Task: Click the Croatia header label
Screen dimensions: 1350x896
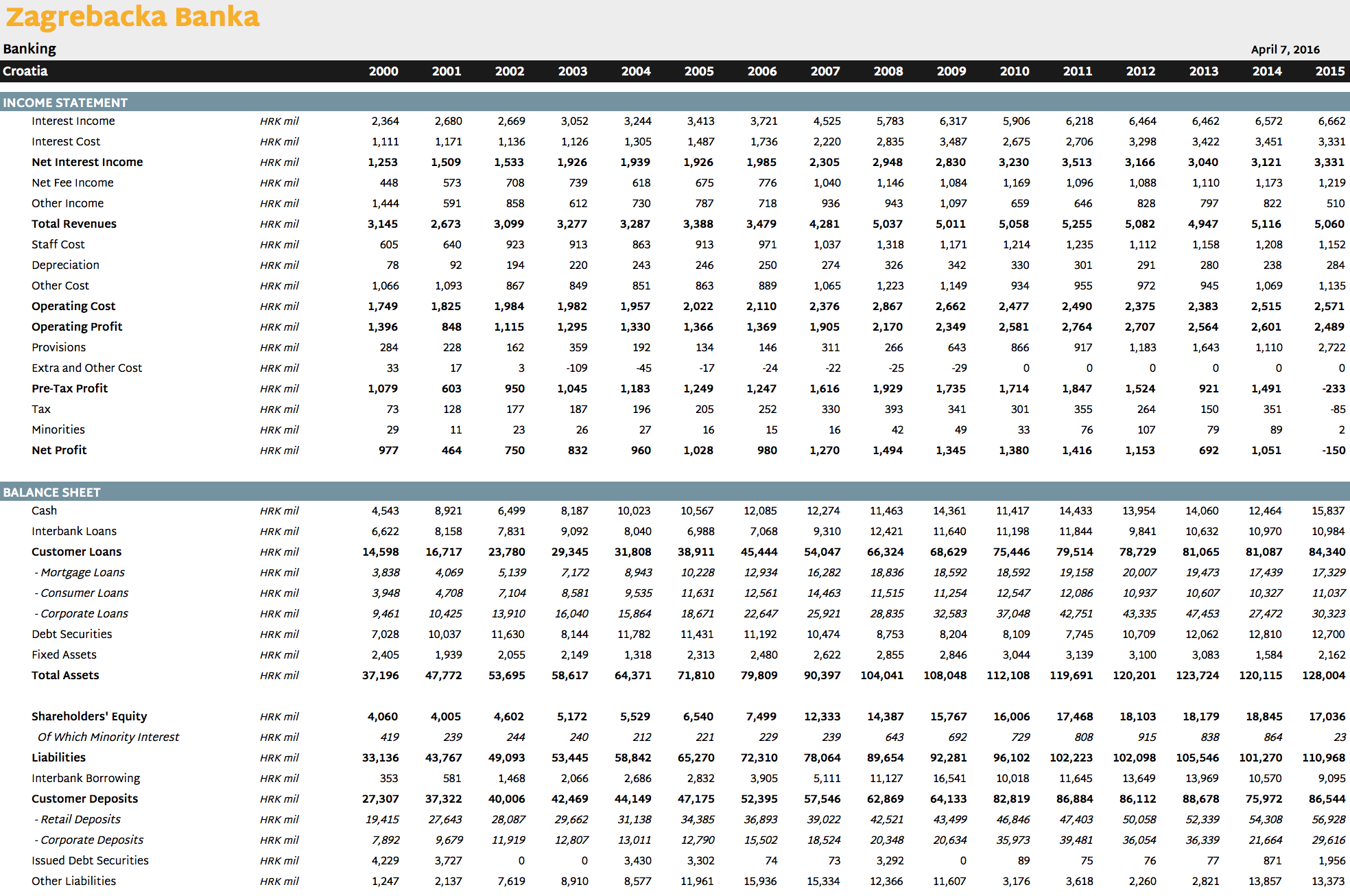Action: click(x=25, y=71)
